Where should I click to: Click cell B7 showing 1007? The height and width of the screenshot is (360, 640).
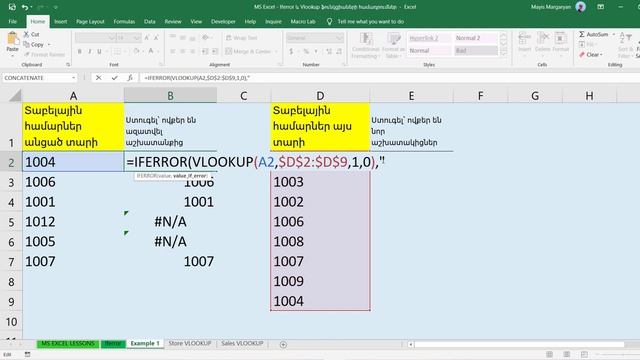click(170, 261)
